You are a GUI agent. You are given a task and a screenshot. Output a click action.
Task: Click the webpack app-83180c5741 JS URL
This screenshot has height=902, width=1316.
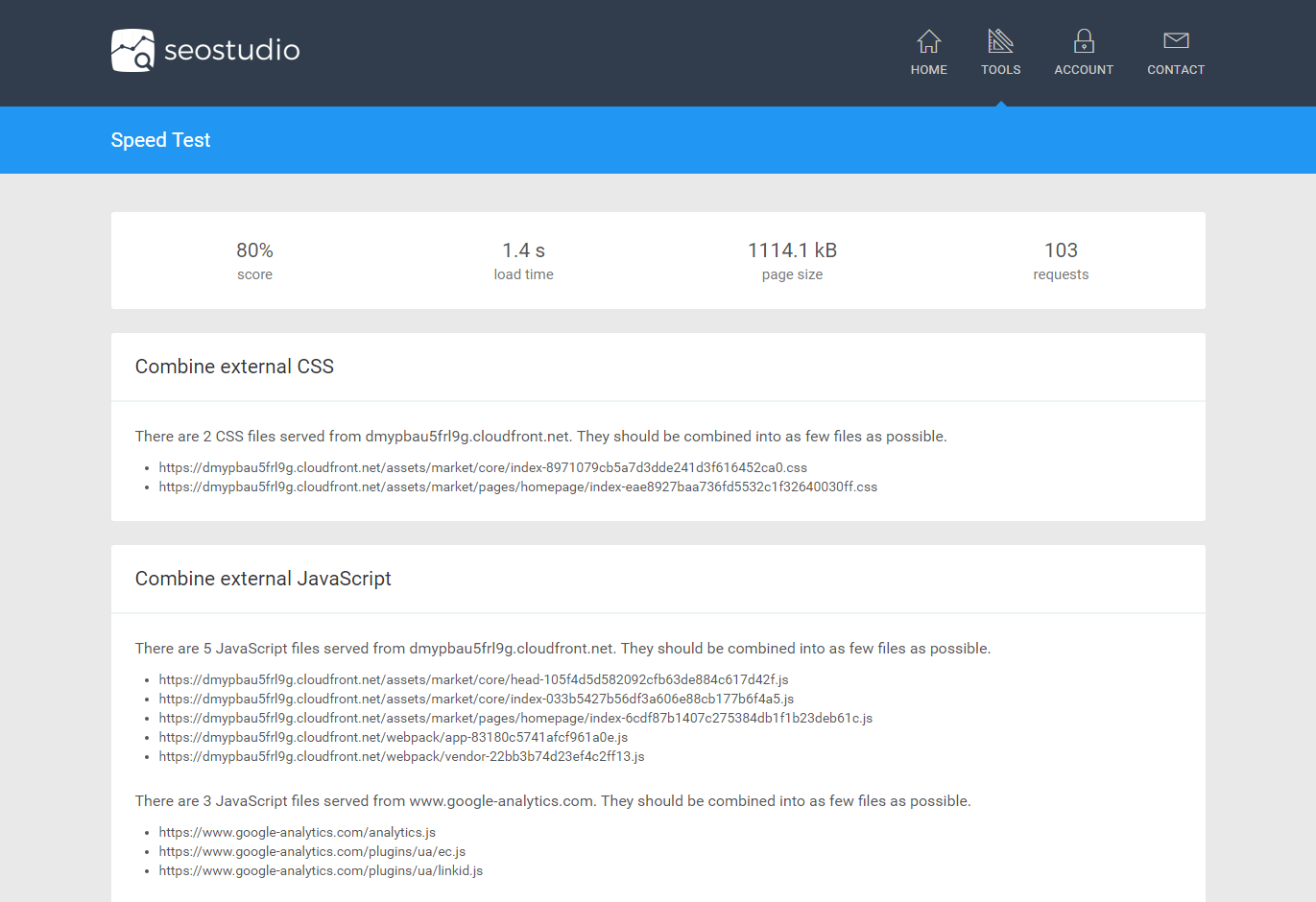point(393,737)
